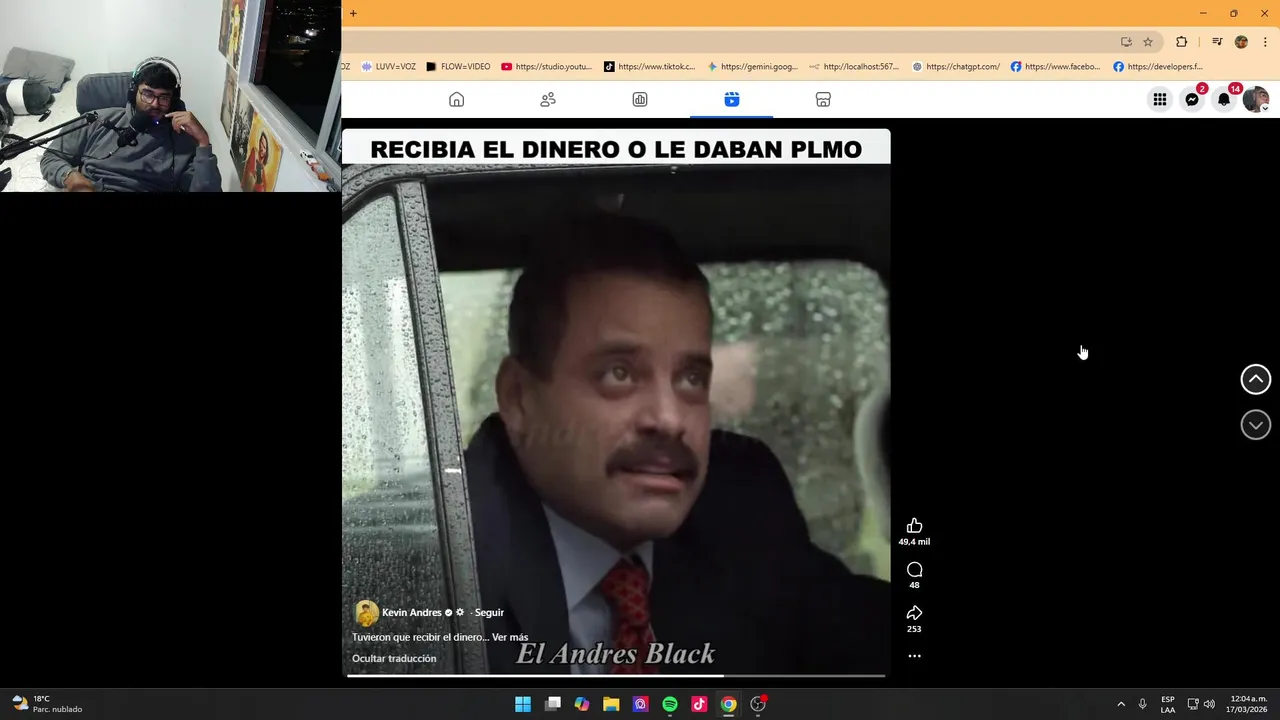Screen dimensions: 1280x720
Task: Click the microphone tray icon
Action: pyautogui.click(x=1142, y=704)
